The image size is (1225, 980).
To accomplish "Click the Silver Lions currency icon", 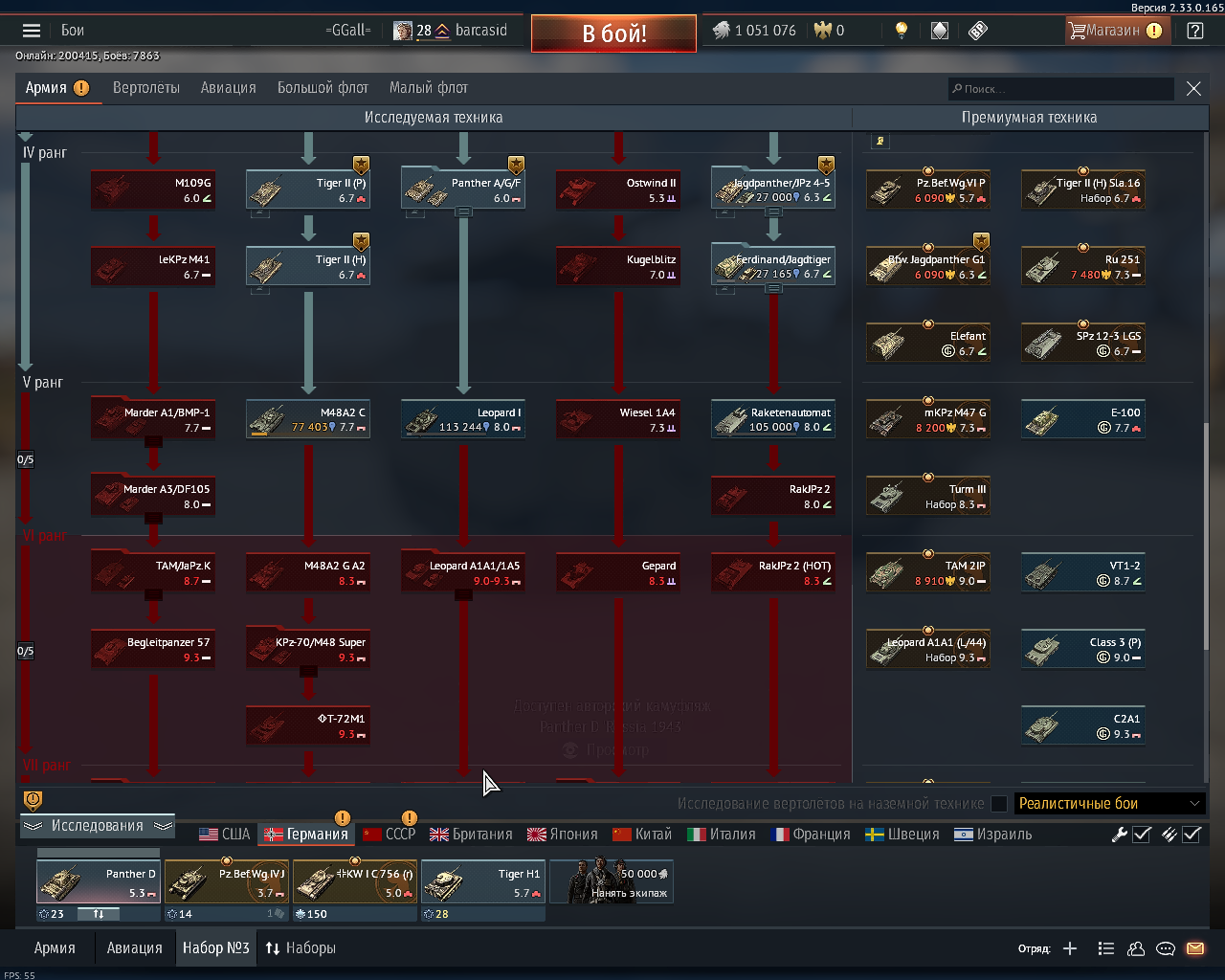I will (x=721, y=31).
